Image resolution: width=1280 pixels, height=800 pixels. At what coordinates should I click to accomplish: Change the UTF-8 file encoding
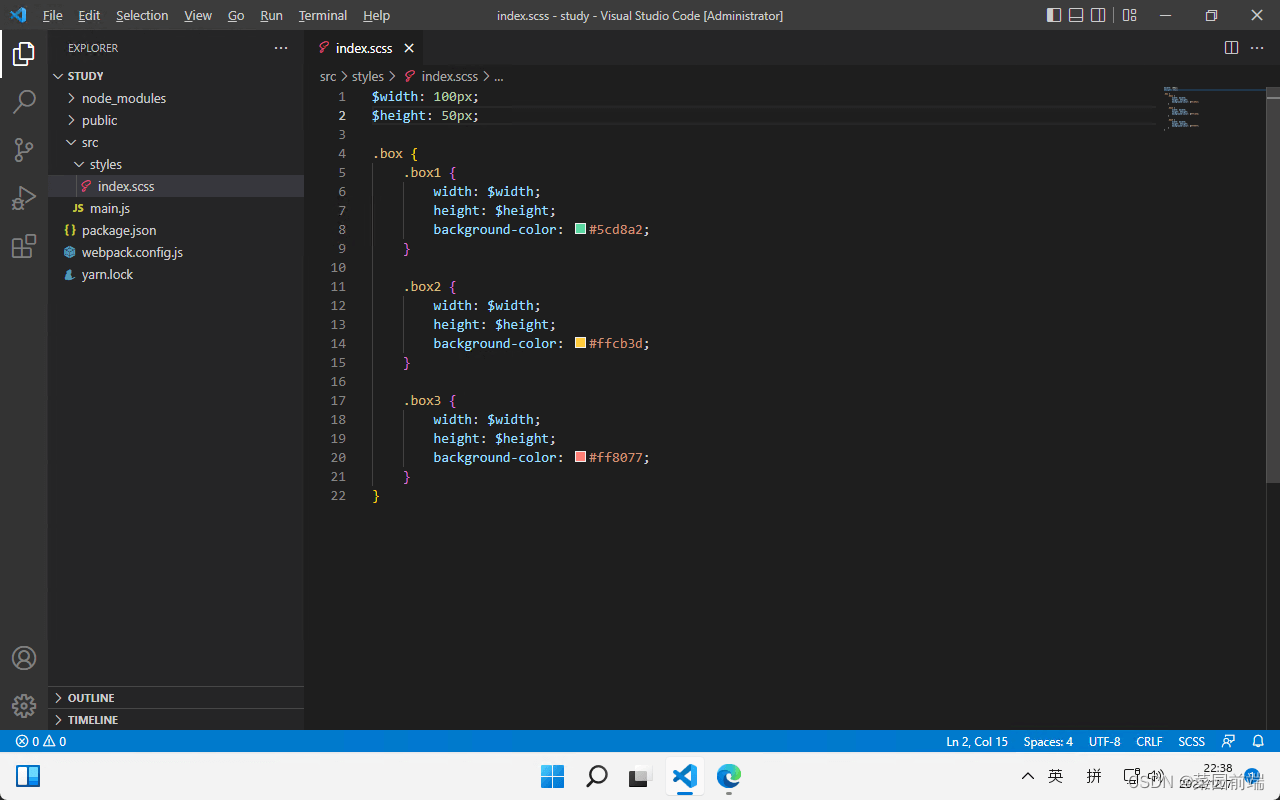[1105, 741]
